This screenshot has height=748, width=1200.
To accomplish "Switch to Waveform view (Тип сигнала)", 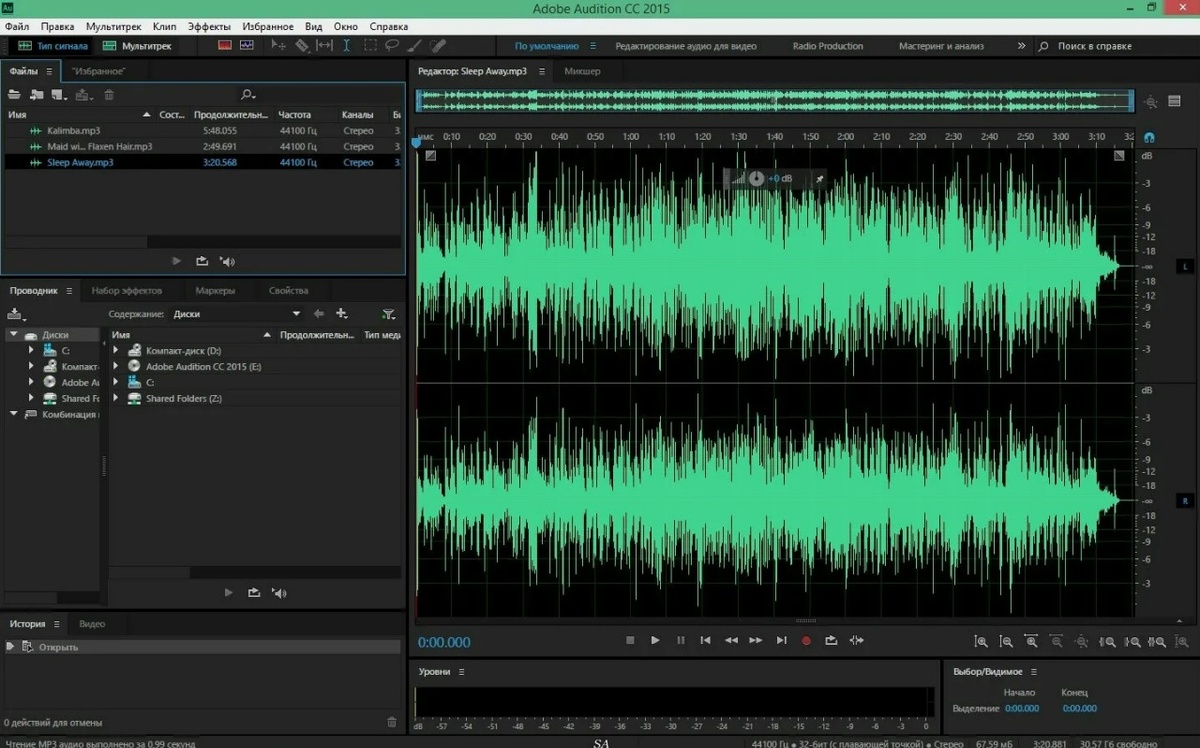I will pos(54,46).
